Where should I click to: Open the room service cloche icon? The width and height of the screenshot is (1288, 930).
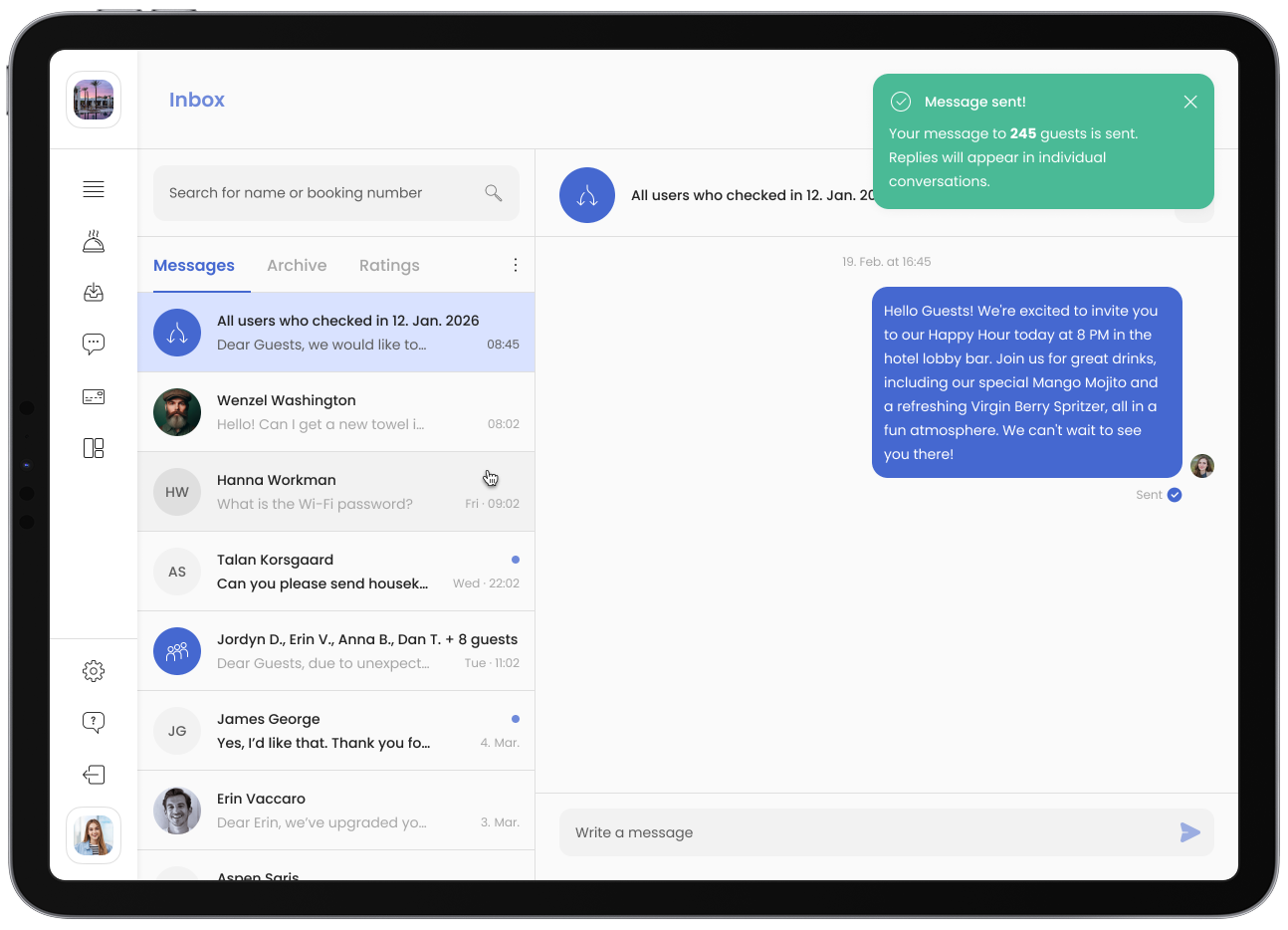93,240
